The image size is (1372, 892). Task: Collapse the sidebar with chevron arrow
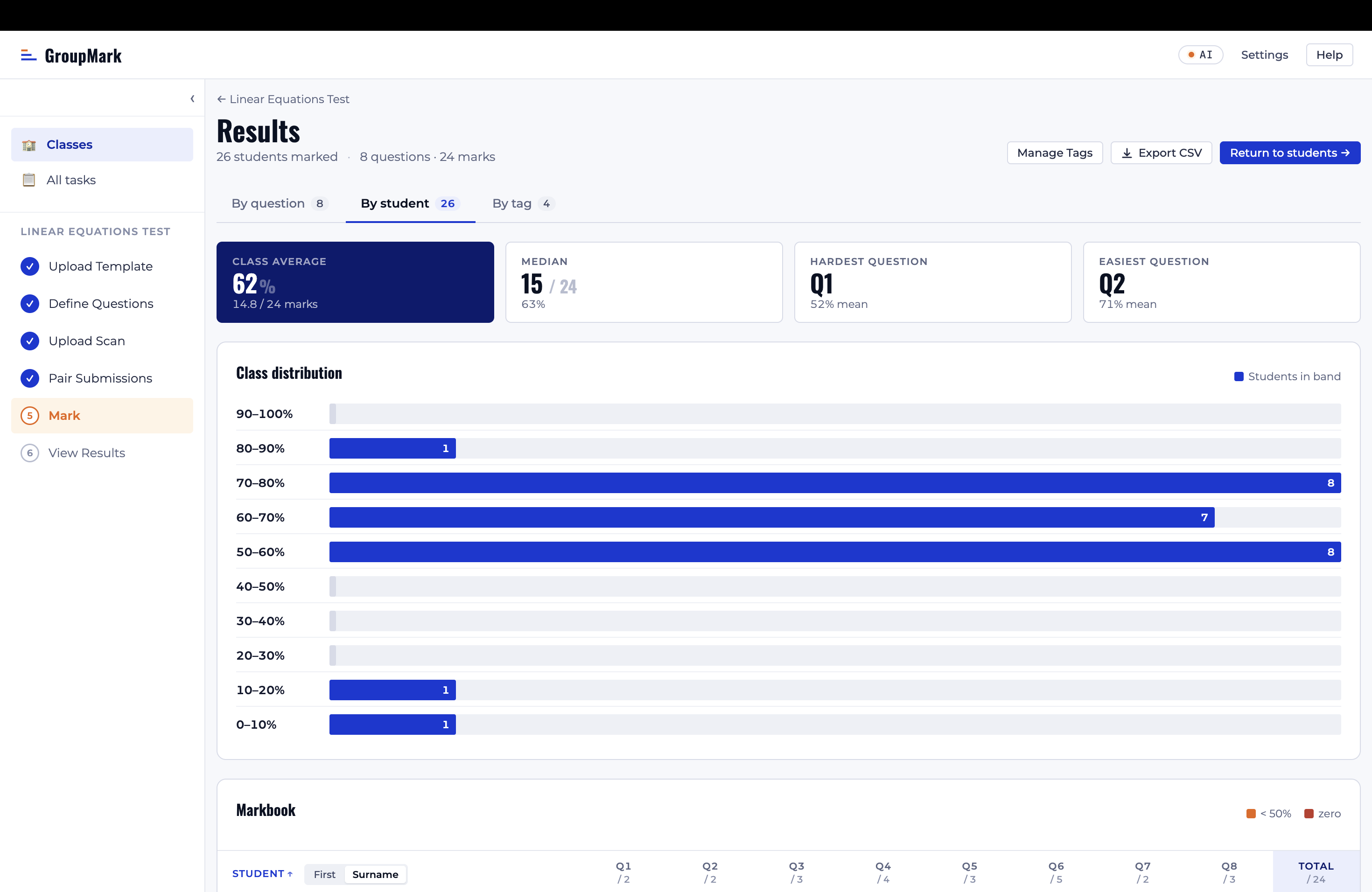click(193, 98)
